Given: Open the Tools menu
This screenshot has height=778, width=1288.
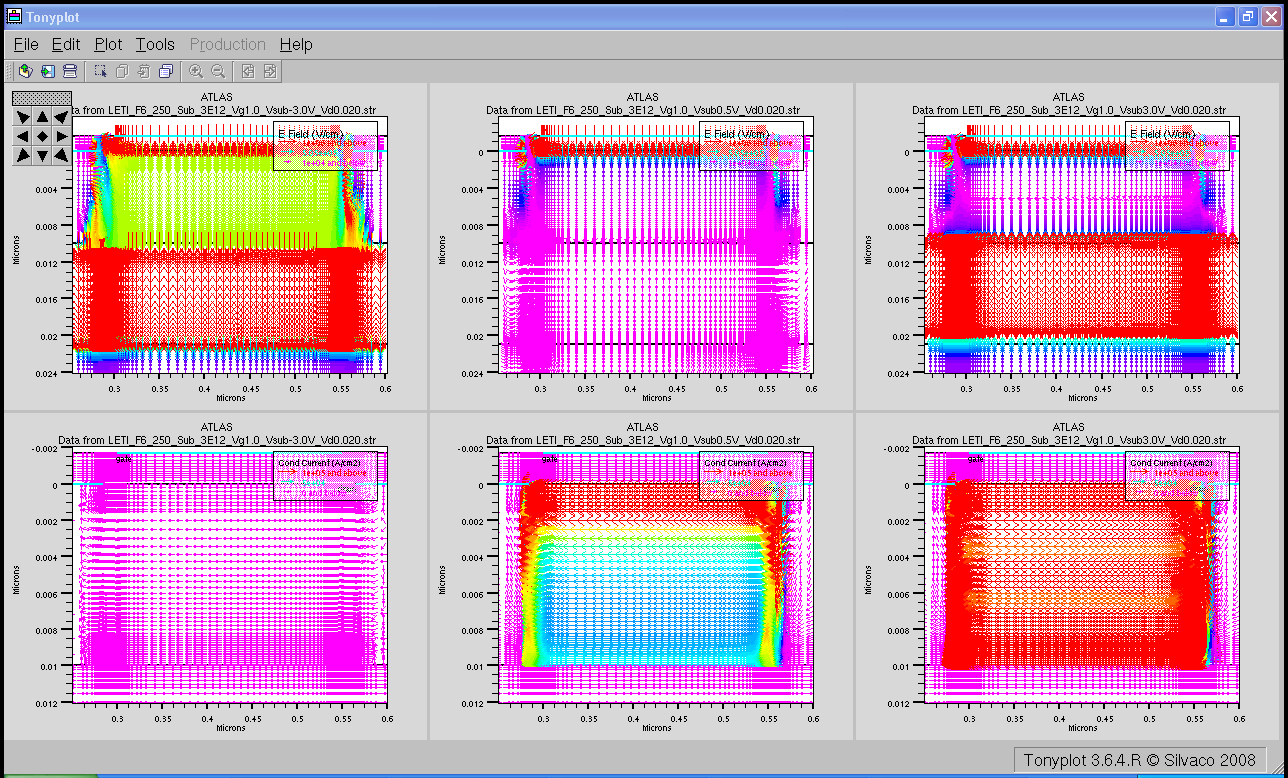Looking at the screenshot, I should coord(155,44).
